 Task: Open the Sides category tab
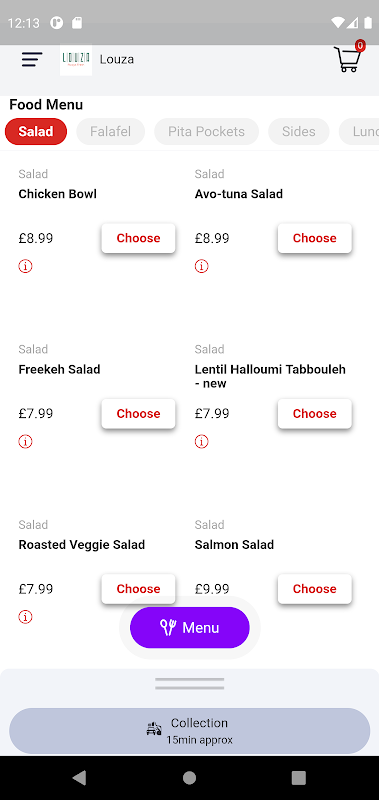299,132
